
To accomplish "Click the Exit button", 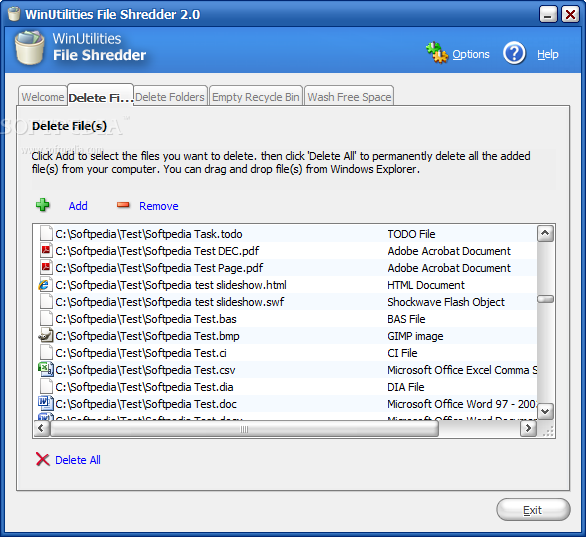I will tap(533, 510).
